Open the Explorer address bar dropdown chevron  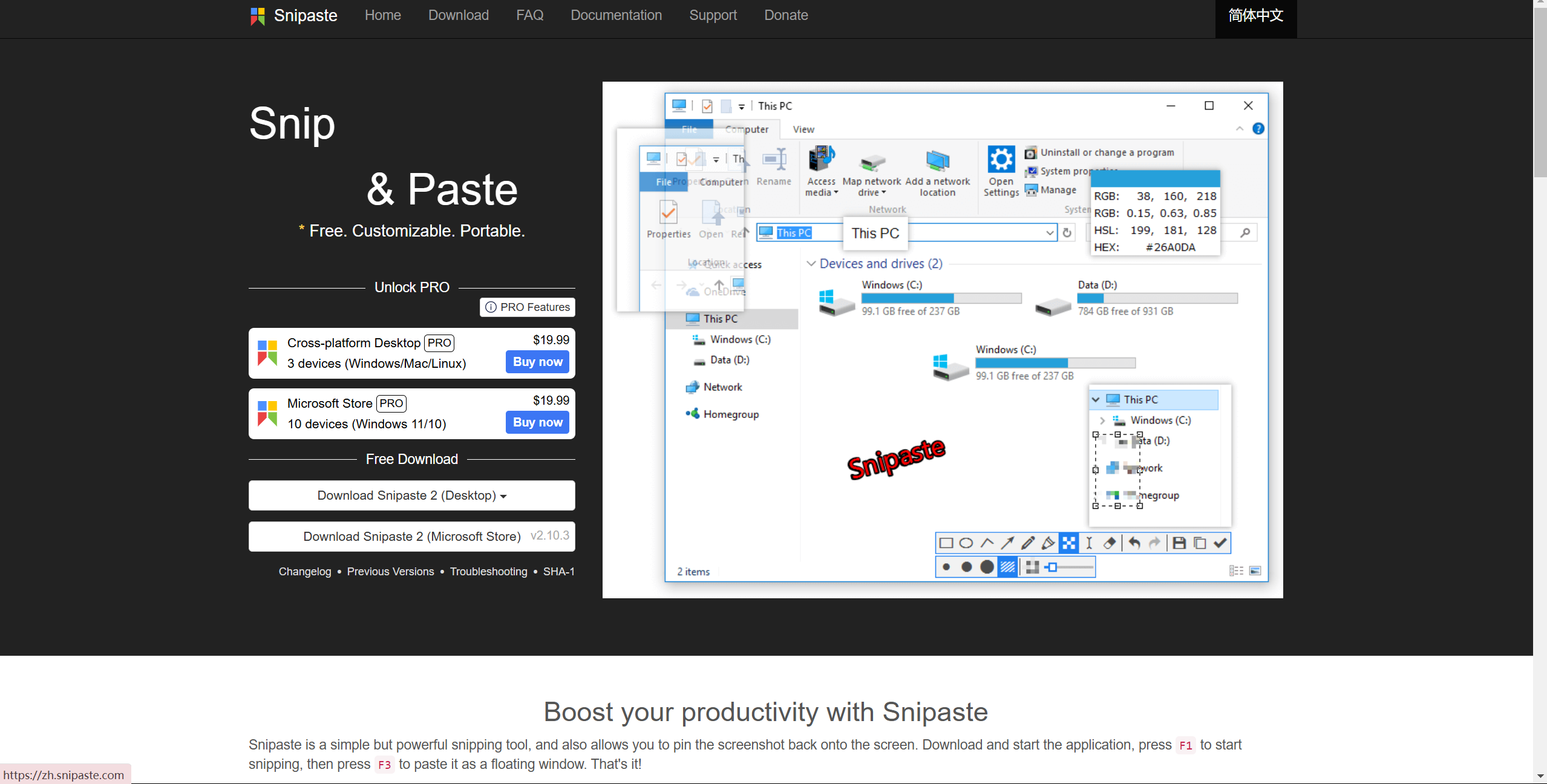pos(1050,233)
